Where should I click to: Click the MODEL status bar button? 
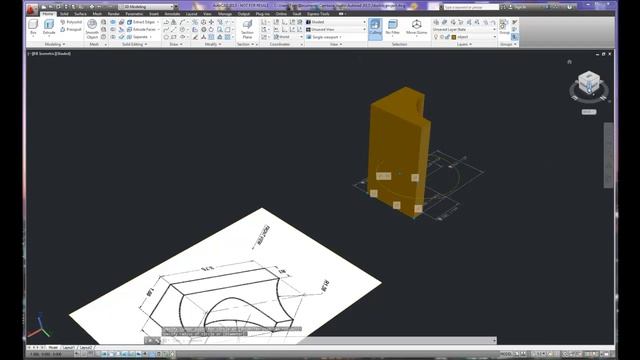(x=506, y=354)
